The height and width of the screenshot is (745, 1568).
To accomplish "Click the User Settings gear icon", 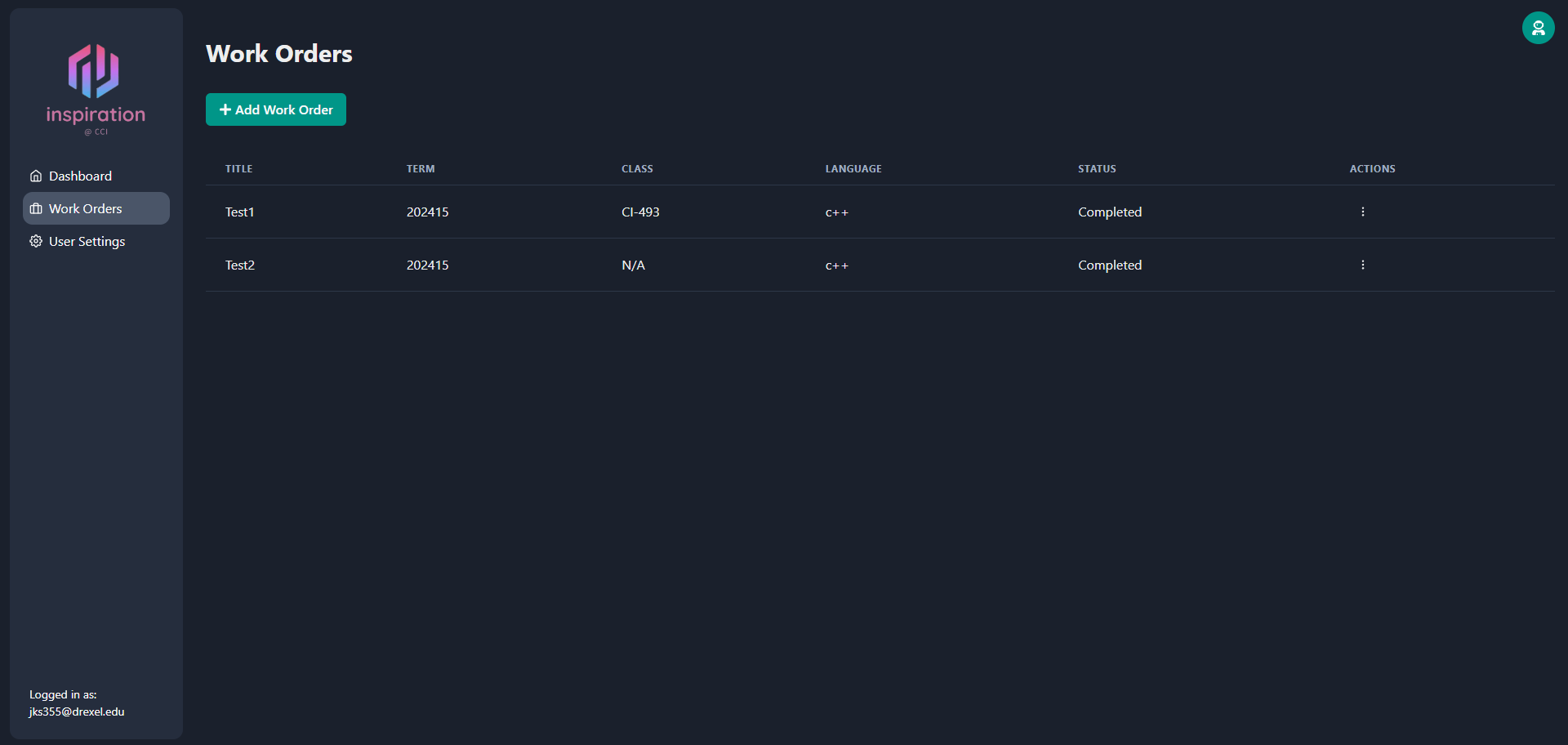I will point(36,241).
